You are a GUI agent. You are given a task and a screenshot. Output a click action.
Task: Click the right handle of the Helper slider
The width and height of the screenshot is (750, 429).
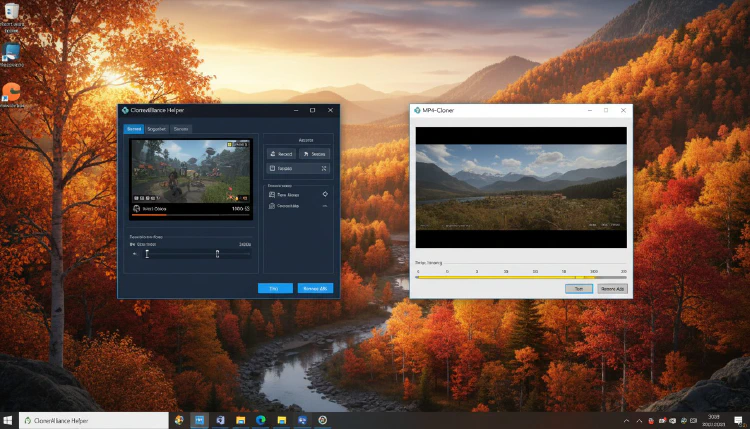tap(217, 254)
